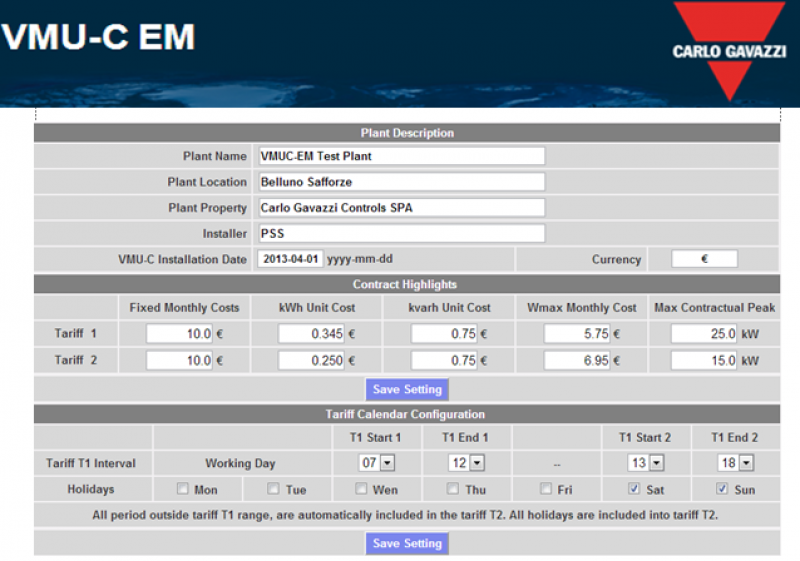Click Save Setting under Tariff Calendar Configuration

point(407,543)
